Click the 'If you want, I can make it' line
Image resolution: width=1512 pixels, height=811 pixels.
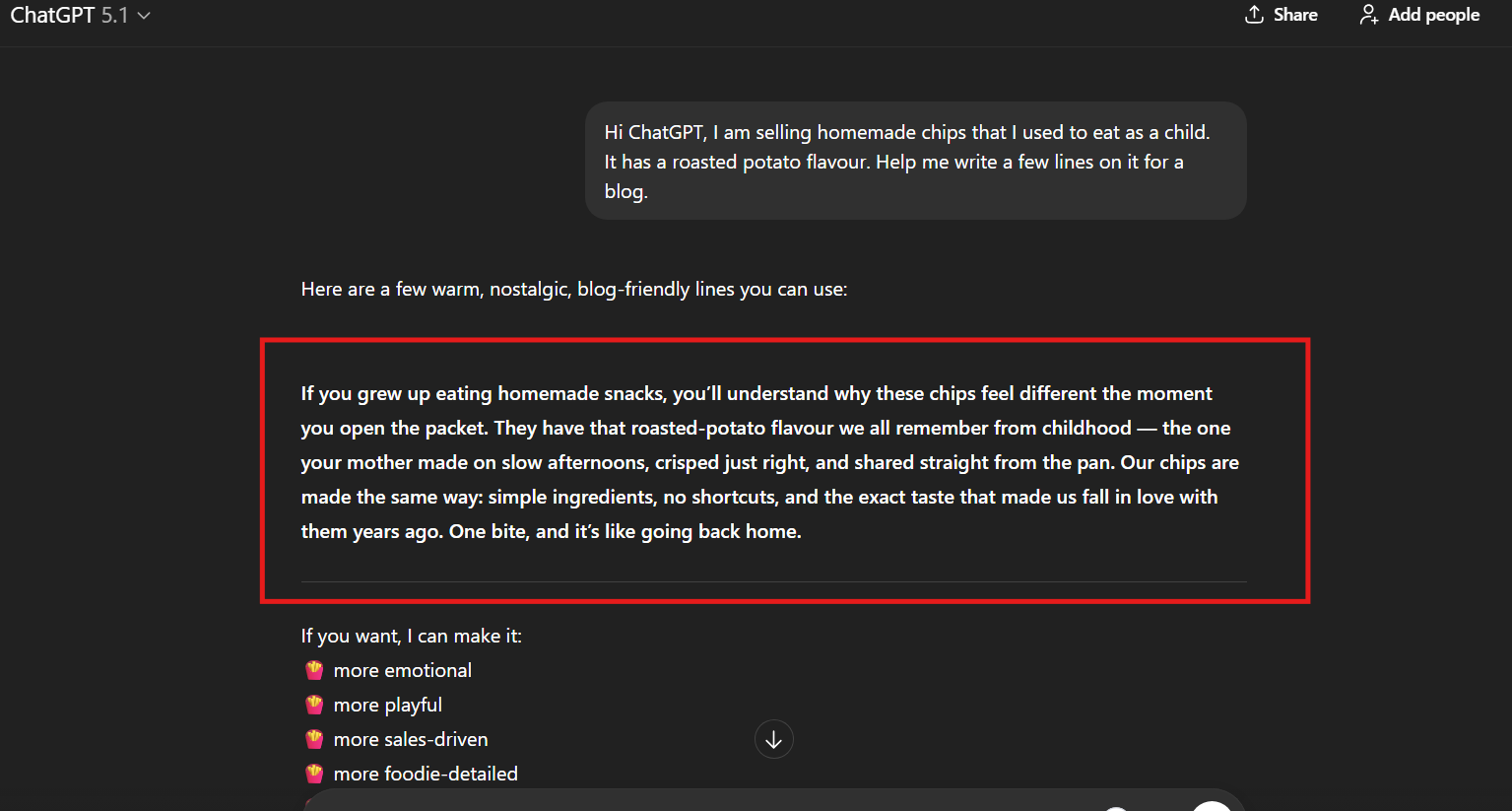tap(411, 637)
